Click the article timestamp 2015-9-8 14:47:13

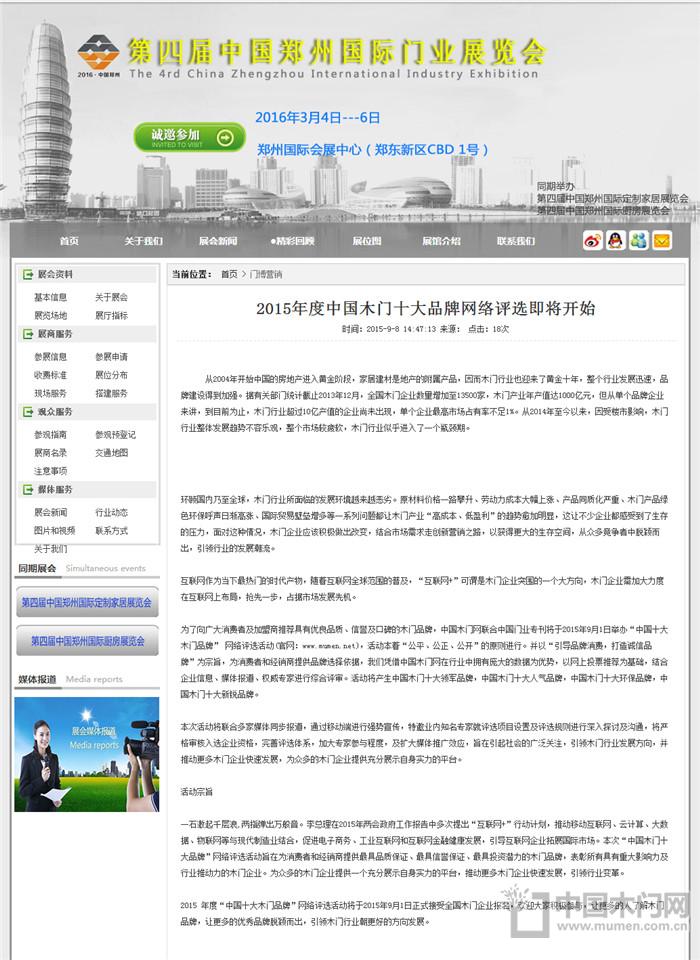(401, 329)
